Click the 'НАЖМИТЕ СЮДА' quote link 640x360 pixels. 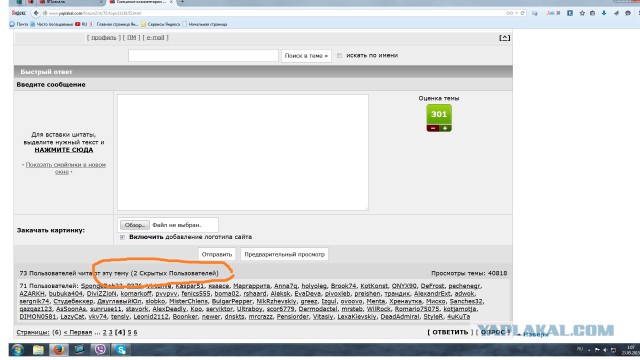click(x=64, y=150)
